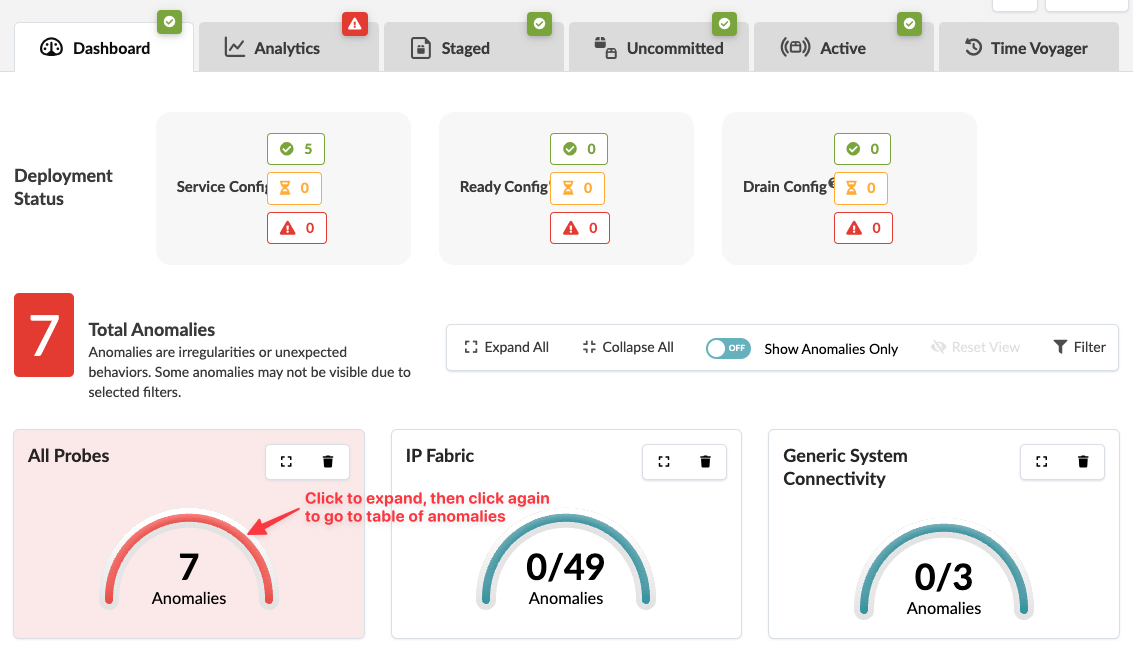Screen dimensions: 1133x652
Task: Click the hidden-eye Reset View control
Action: [x=975, y=347]
